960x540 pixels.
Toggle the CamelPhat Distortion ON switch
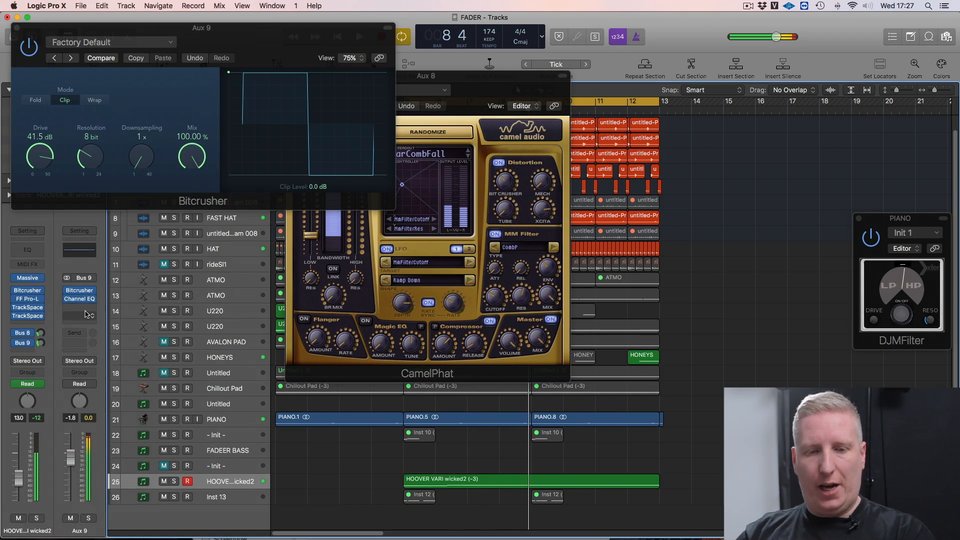click(x=498, y=163)
